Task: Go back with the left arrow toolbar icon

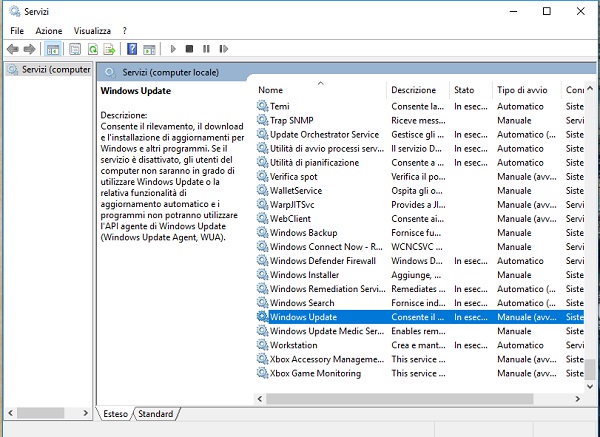Action: tap(13, 49)
